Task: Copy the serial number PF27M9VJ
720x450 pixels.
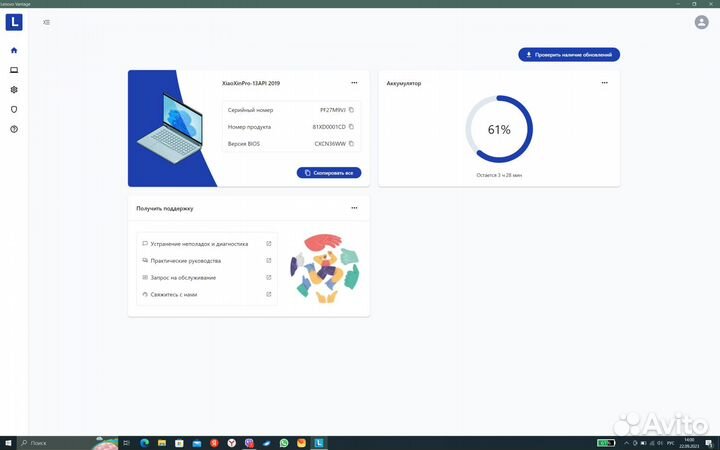Action: (351, 110)
